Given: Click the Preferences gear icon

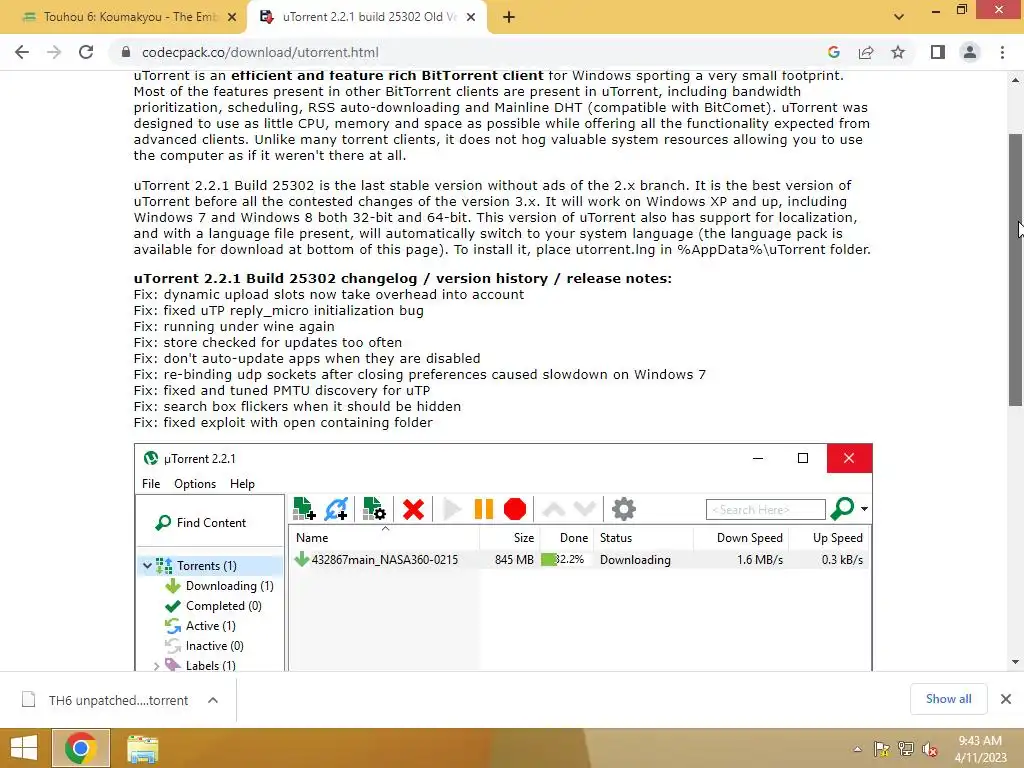Looking at the screenshot, I should pos(623,509).
